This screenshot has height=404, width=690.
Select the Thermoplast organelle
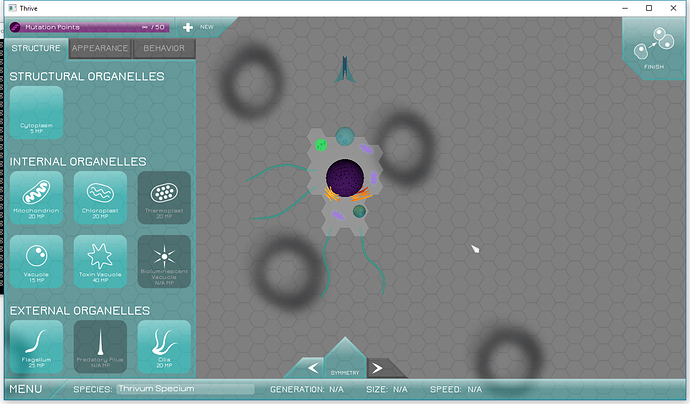(x=164, y=196)
